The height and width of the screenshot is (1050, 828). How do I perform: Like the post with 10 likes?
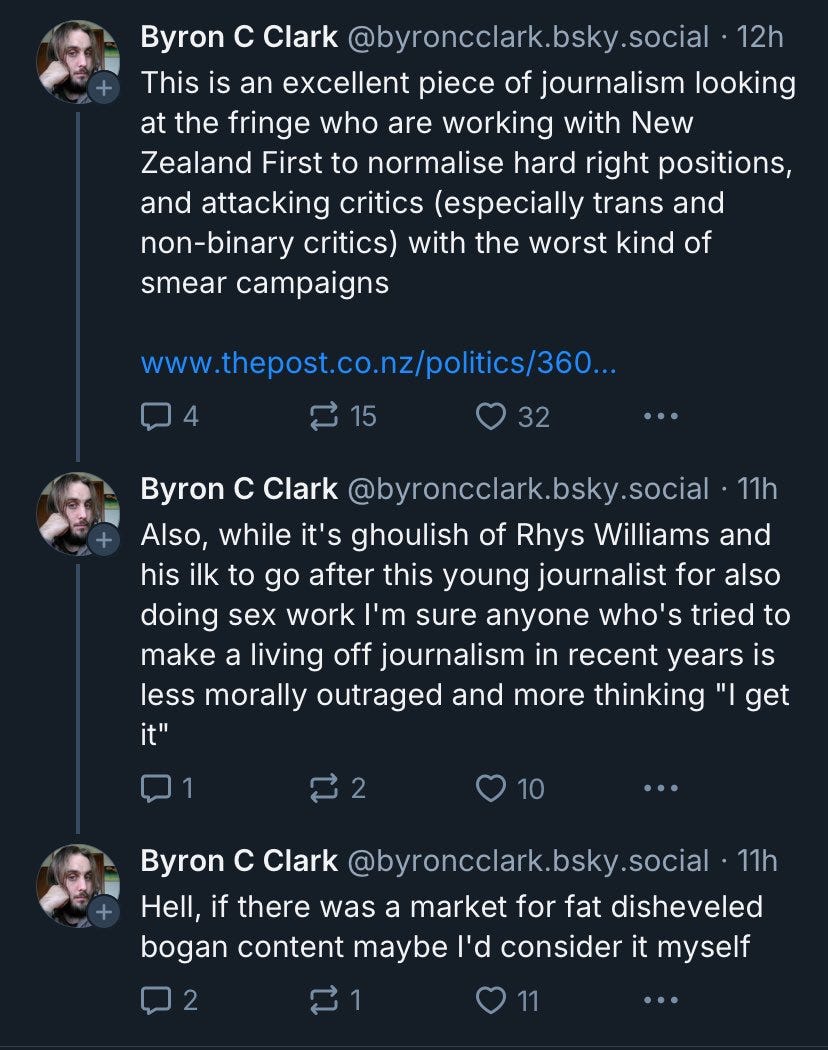[x=491, y=788]
